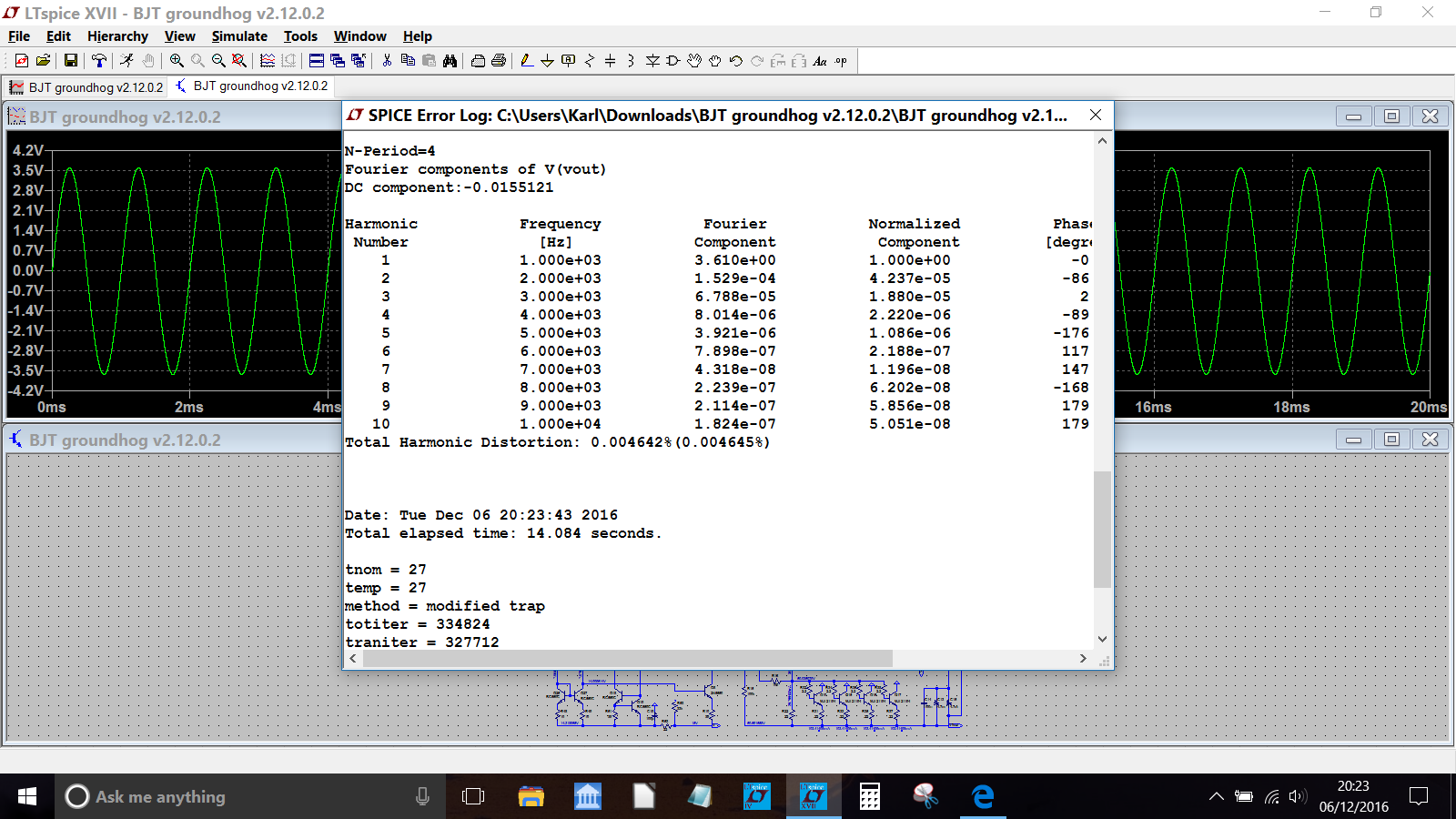Click the New Schematic toolbar icon
The image size is (1456, 819).
coord(22,61)
